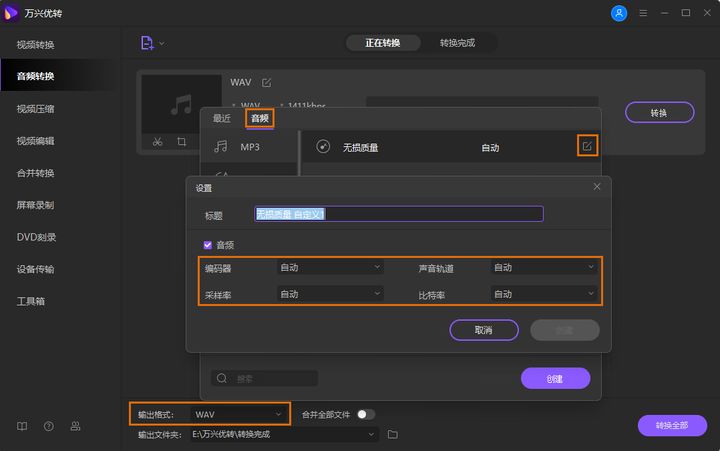The height and width of the screenshot is (451, 720).
Task: Click the edit icon next to WAV title
Action: 266,83
